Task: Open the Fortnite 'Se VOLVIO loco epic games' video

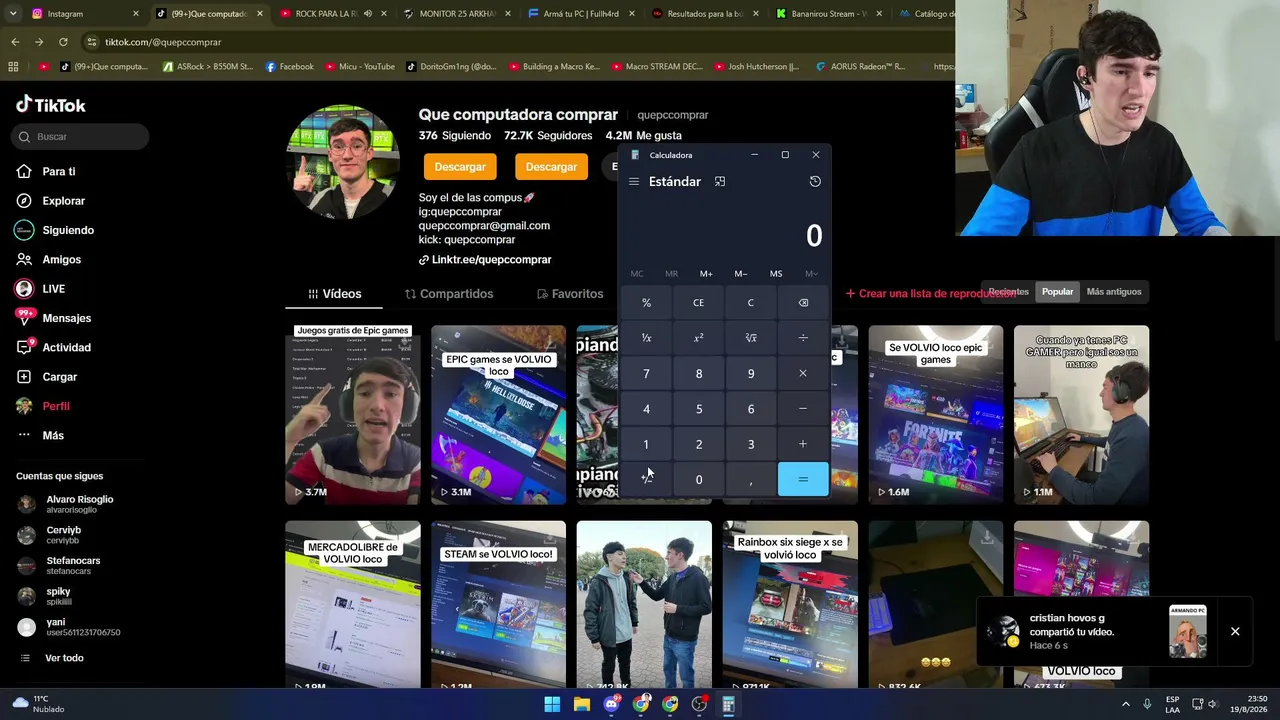Action: coord(935,415)
